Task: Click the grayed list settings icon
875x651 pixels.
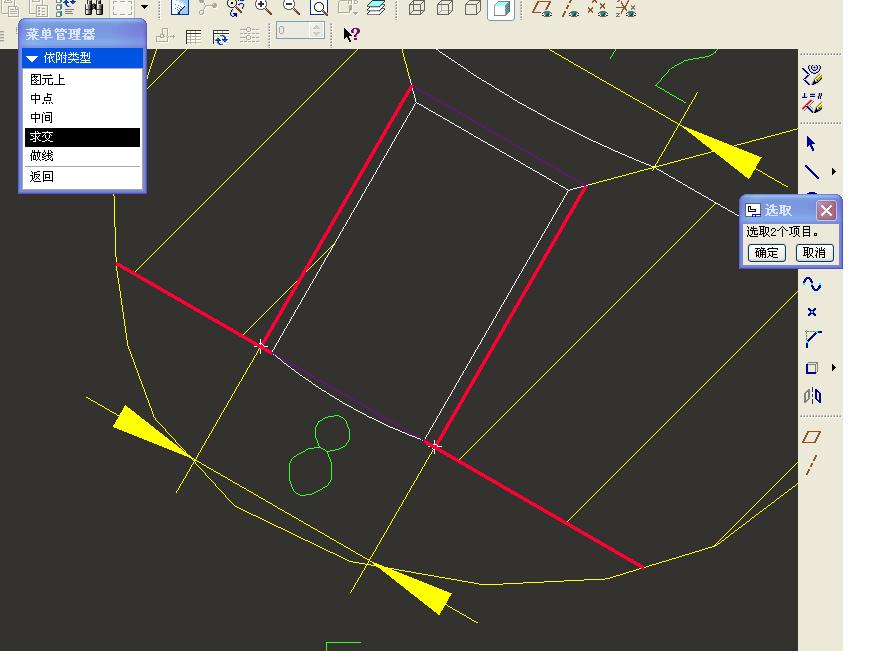Action: (249, 36)
